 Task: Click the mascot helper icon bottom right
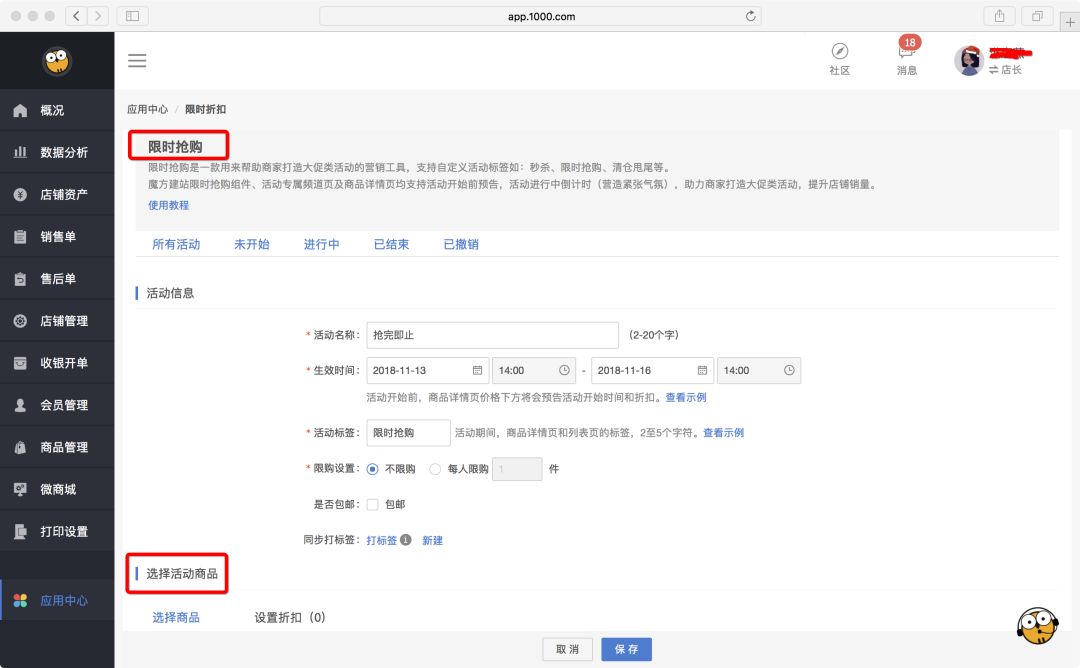(x=1037, y=624)
